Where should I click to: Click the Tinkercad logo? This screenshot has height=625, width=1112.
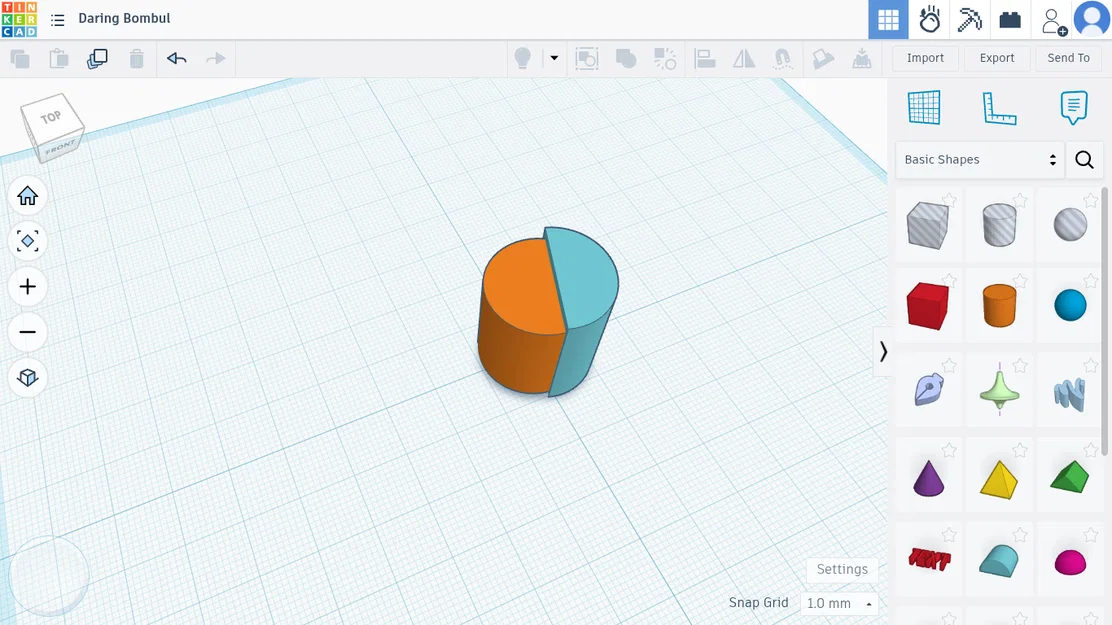click(19, 19)
